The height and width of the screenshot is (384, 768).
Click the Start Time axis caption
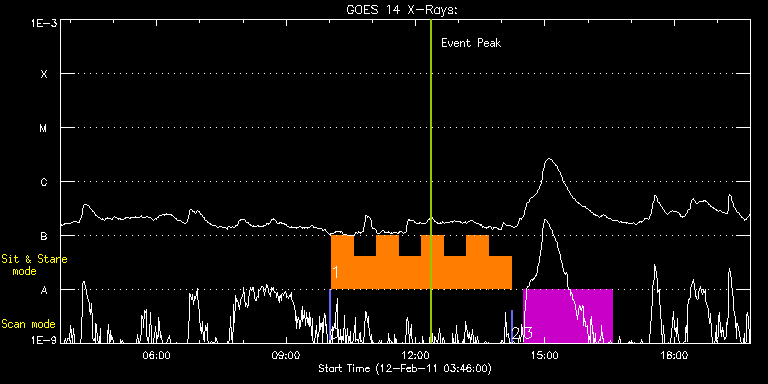(x=405, y=368)
